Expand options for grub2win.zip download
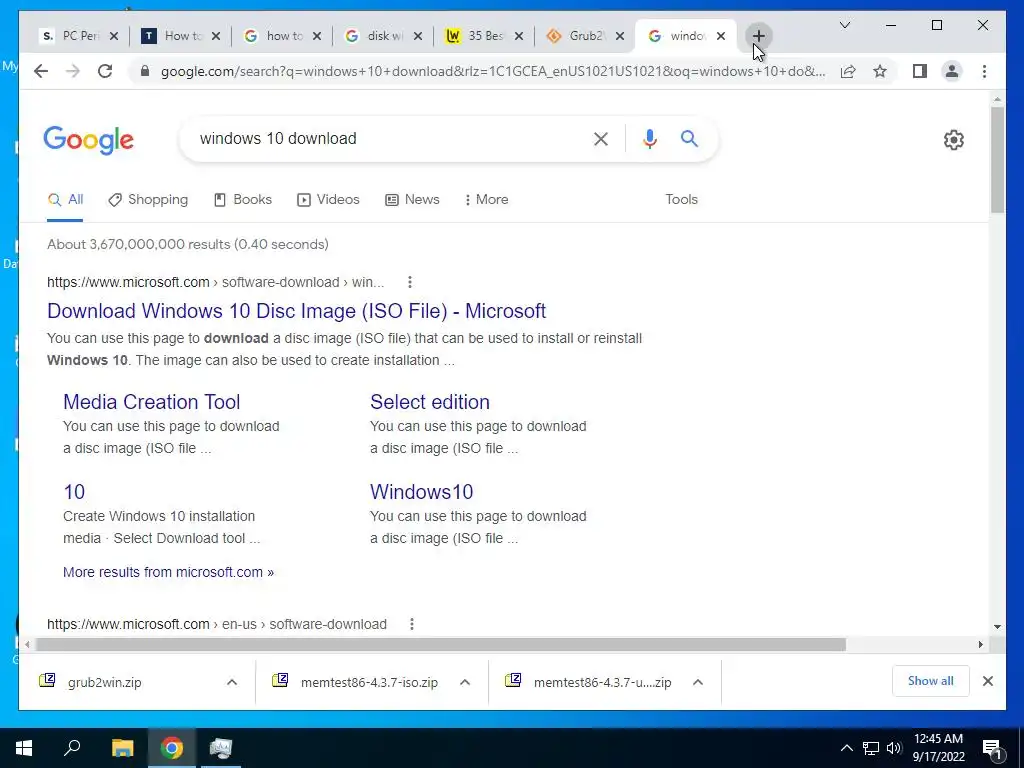Image resolution: width=1024 pixels, height=768 pixels. click(x=232, y=682)
